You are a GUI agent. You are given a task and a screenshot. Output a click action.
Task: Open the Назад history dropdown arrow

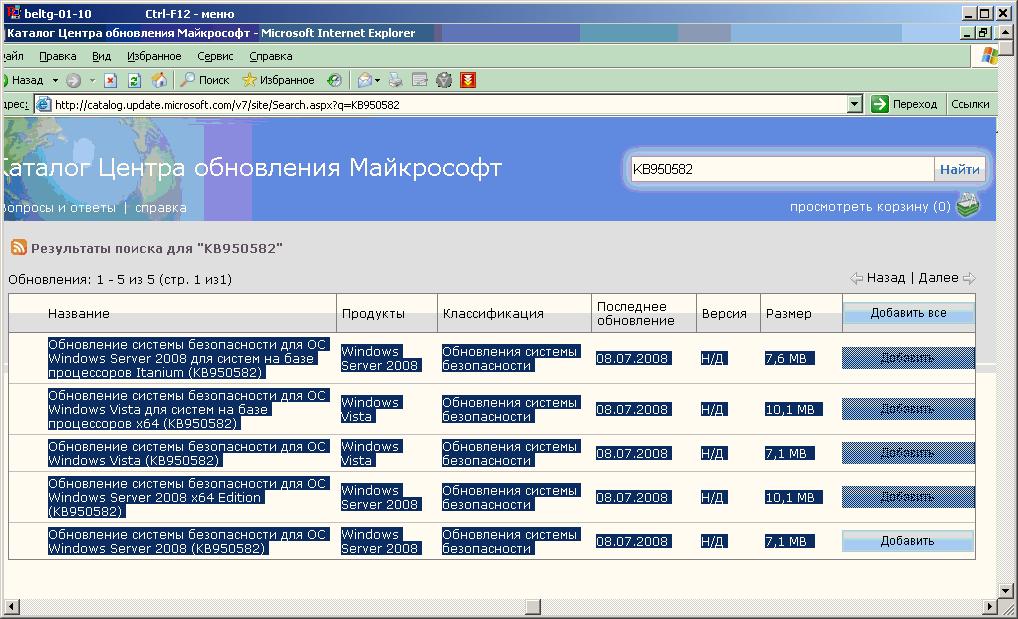coord(55,81)
